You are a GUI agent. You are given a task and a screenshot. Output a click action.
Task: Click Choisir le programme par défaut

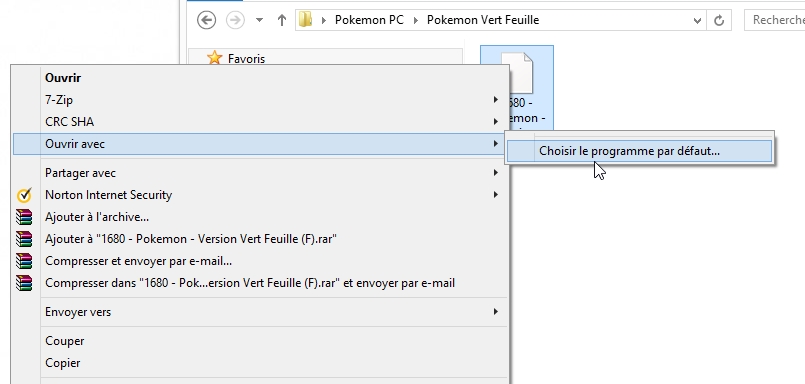pyautogui.click(x=640, y=151)
